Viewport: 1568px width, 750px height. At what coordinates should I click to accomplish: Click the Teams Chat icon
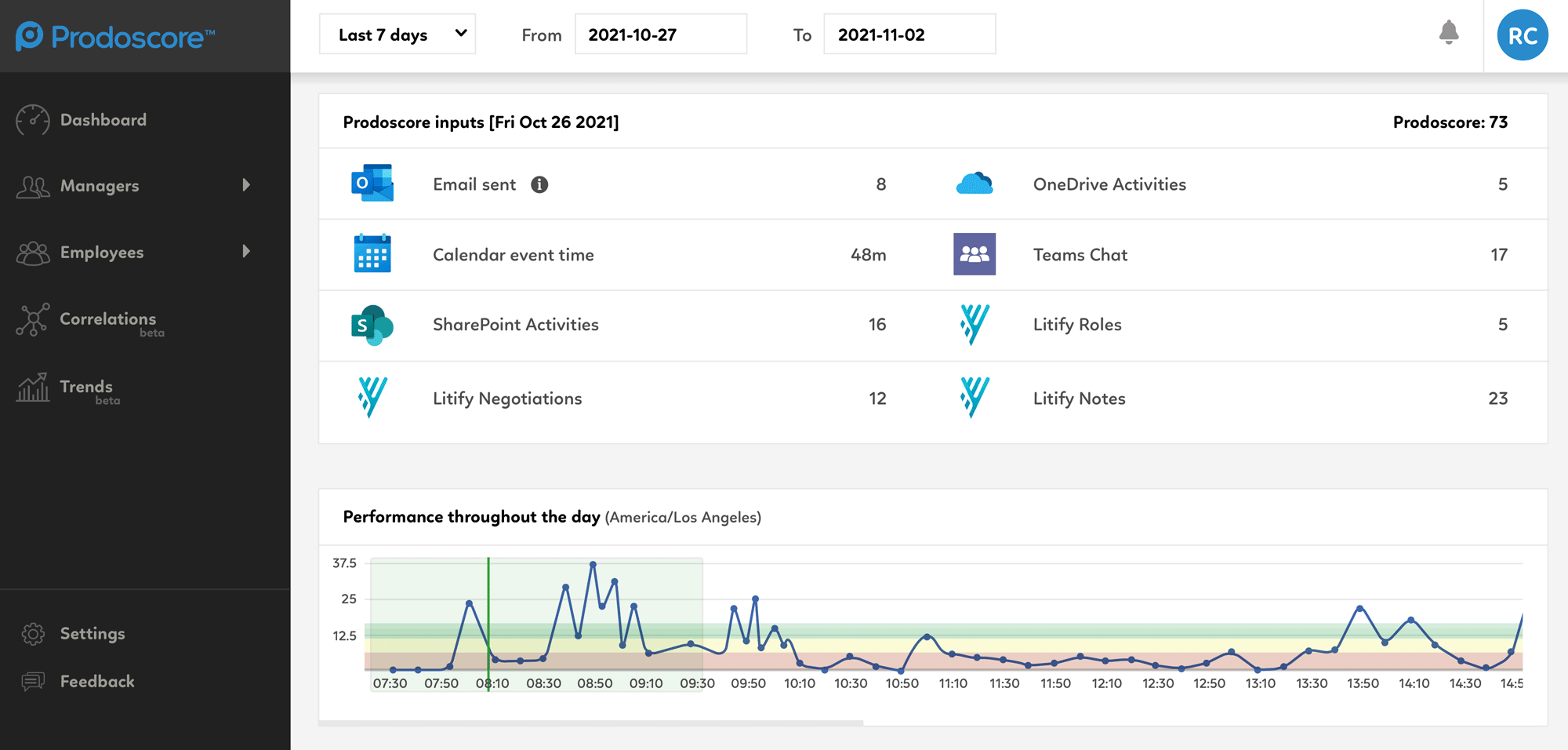pos(975,254)
